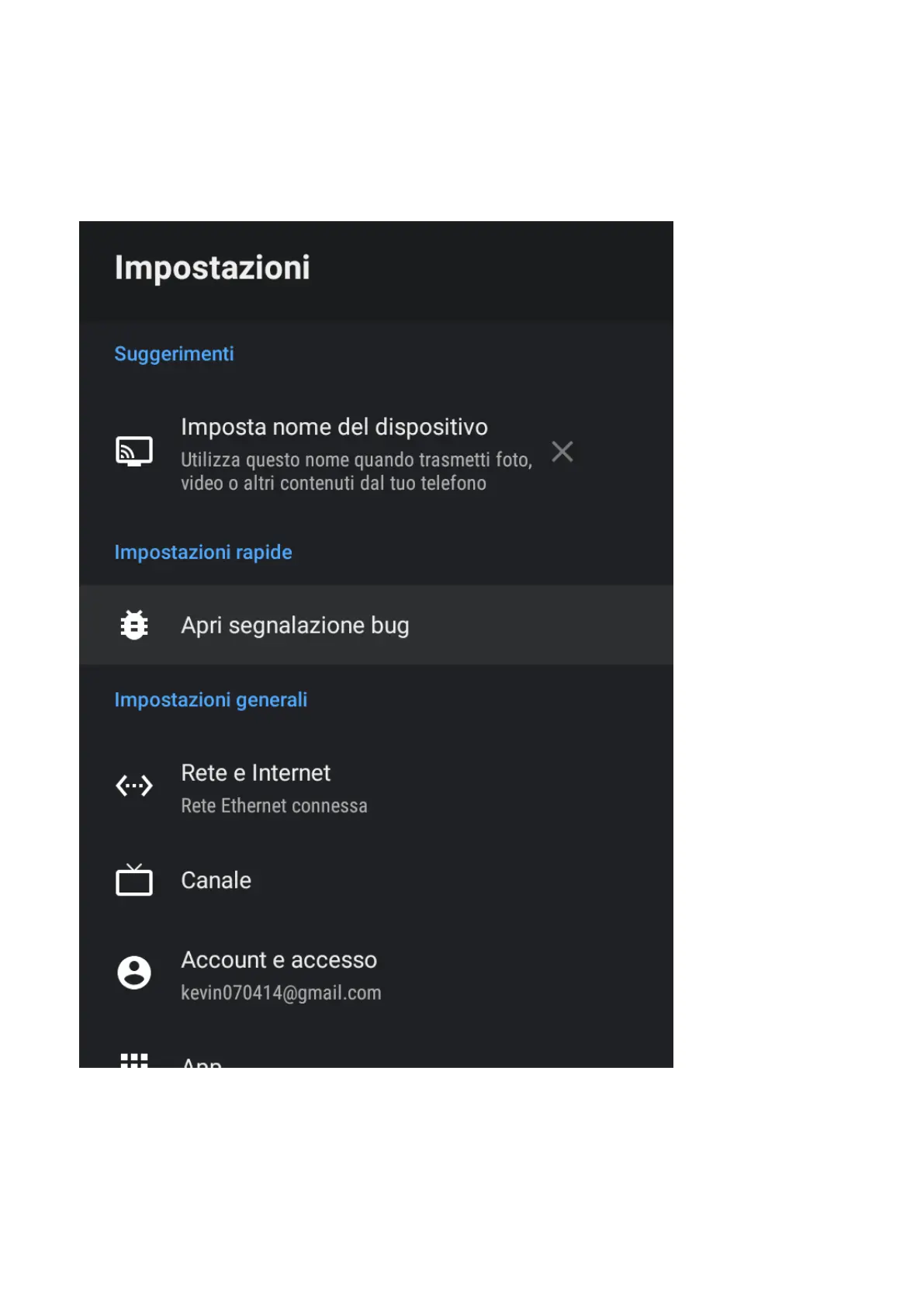The image size is (924, 1307).
Task: Click the Impostazioni rapide header
Action: coord(203,552)
